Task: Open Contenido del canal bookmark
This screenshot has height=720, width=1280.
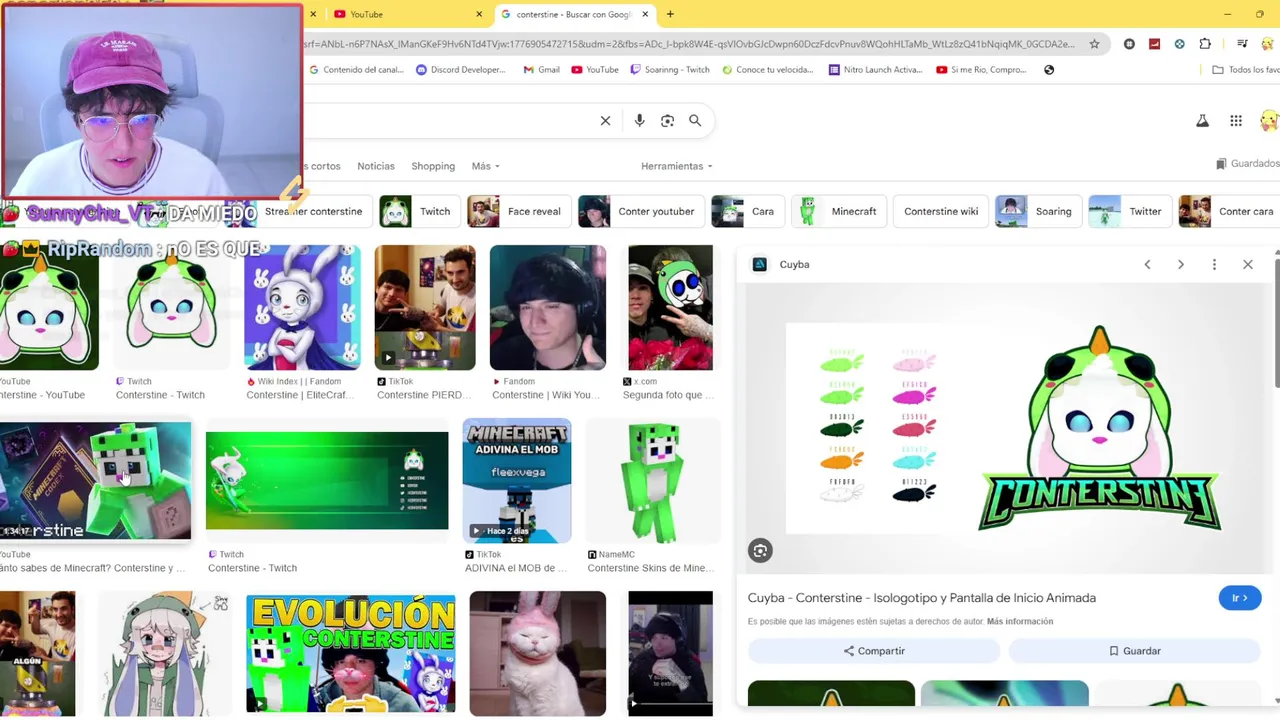Action: coord(356,70)
